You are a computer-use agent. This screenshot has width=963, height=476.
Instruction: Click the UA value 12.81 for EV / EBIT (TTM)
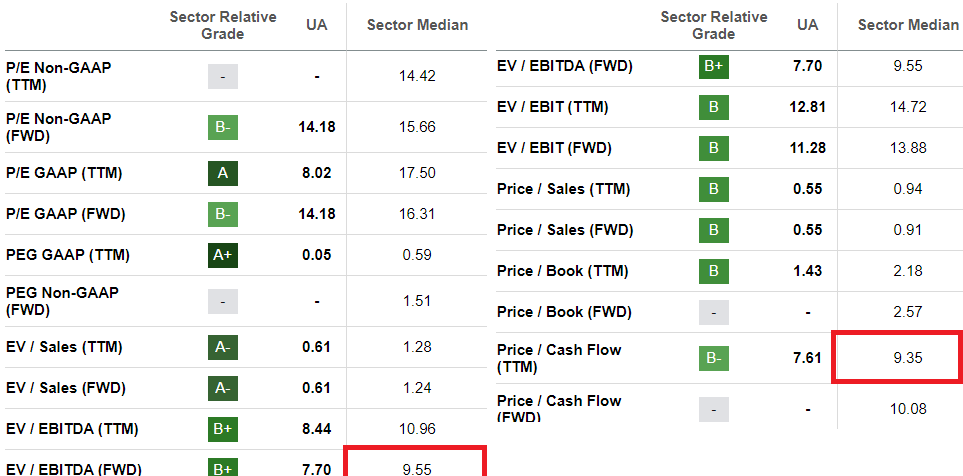coord(807,107)
